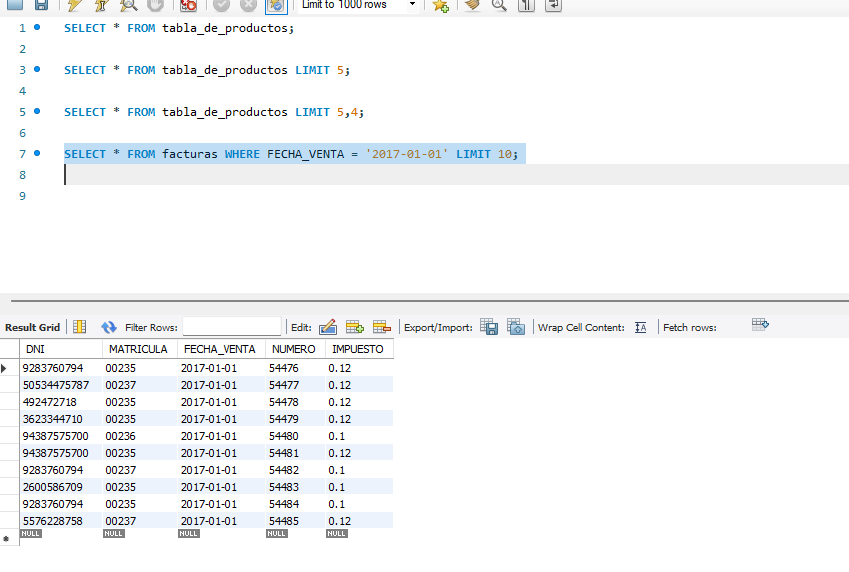Import records from external file
This screenshot has height=572, width=849.
click(516, 327)
